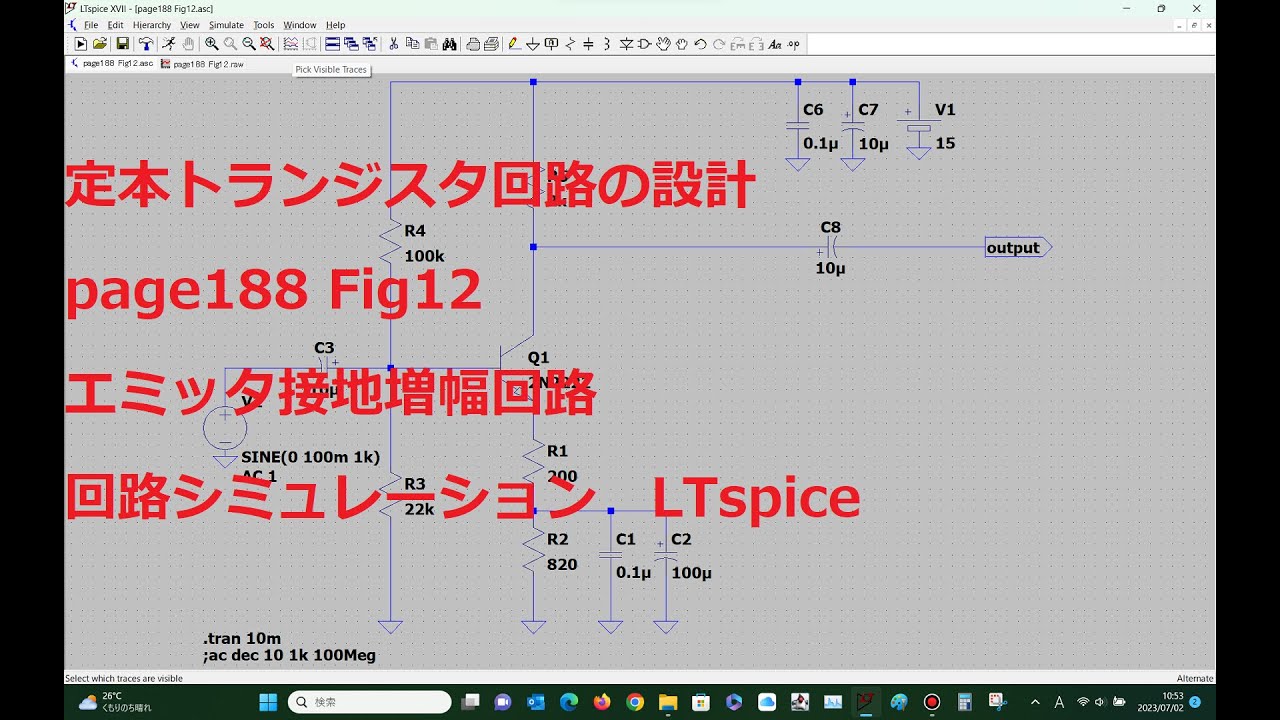Viewport: 1280px width, 720px height.
Task: Tile windows using the toolbar icon
Action: click(333, 44)
